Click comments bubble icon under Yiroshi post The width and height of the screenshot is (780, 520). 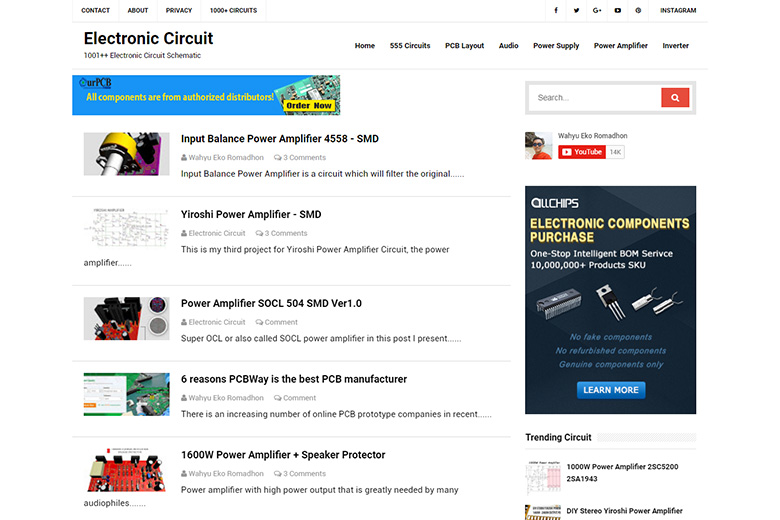tap(259, 233)
